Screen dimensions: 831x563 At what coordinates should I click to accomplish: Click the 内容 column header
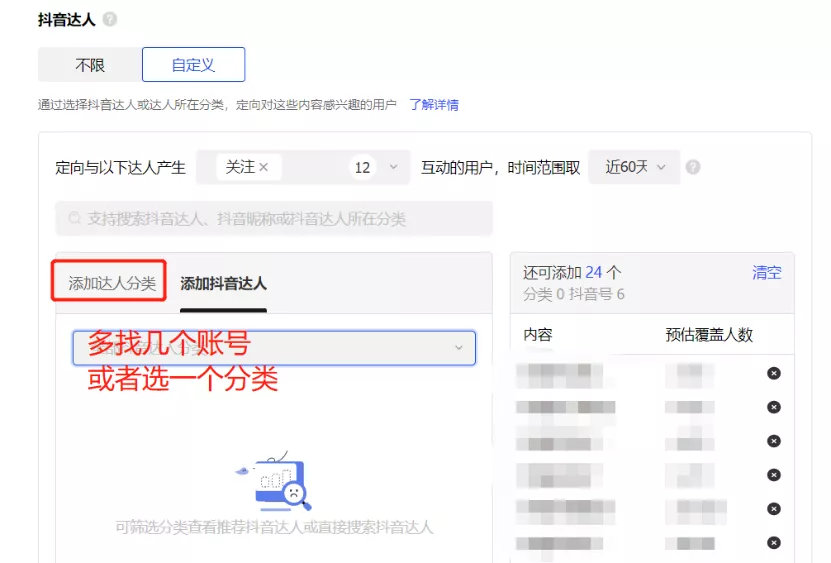(538, 335)
